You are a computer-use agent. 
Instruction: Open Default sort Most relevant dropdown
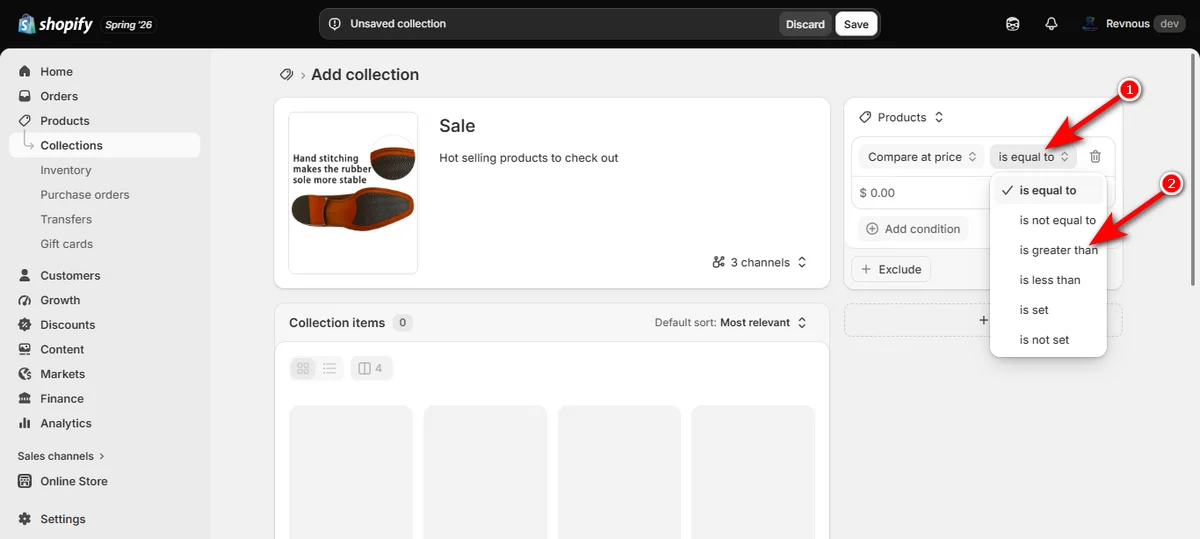[730, 323]
